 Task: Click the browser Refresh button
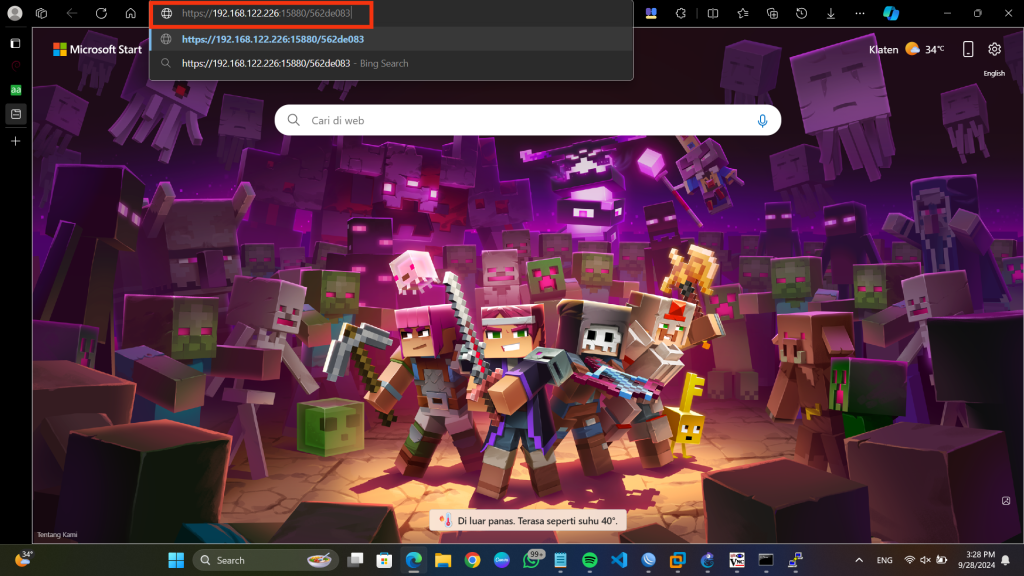click(101, 14)
